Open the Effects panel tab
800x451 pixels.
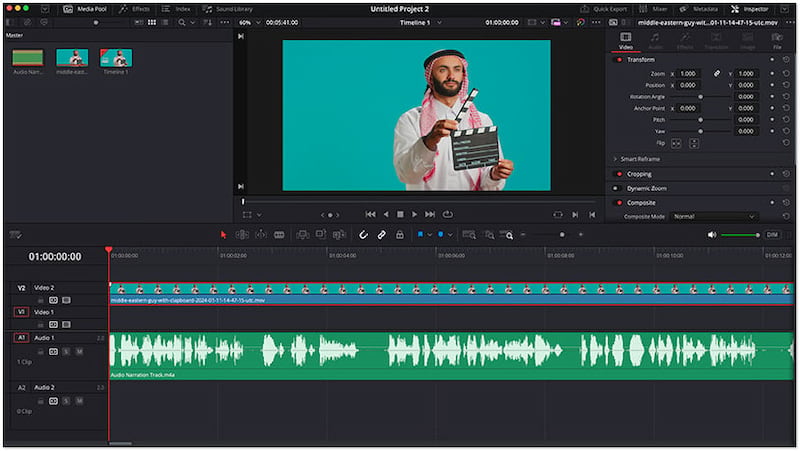[134, 8]
